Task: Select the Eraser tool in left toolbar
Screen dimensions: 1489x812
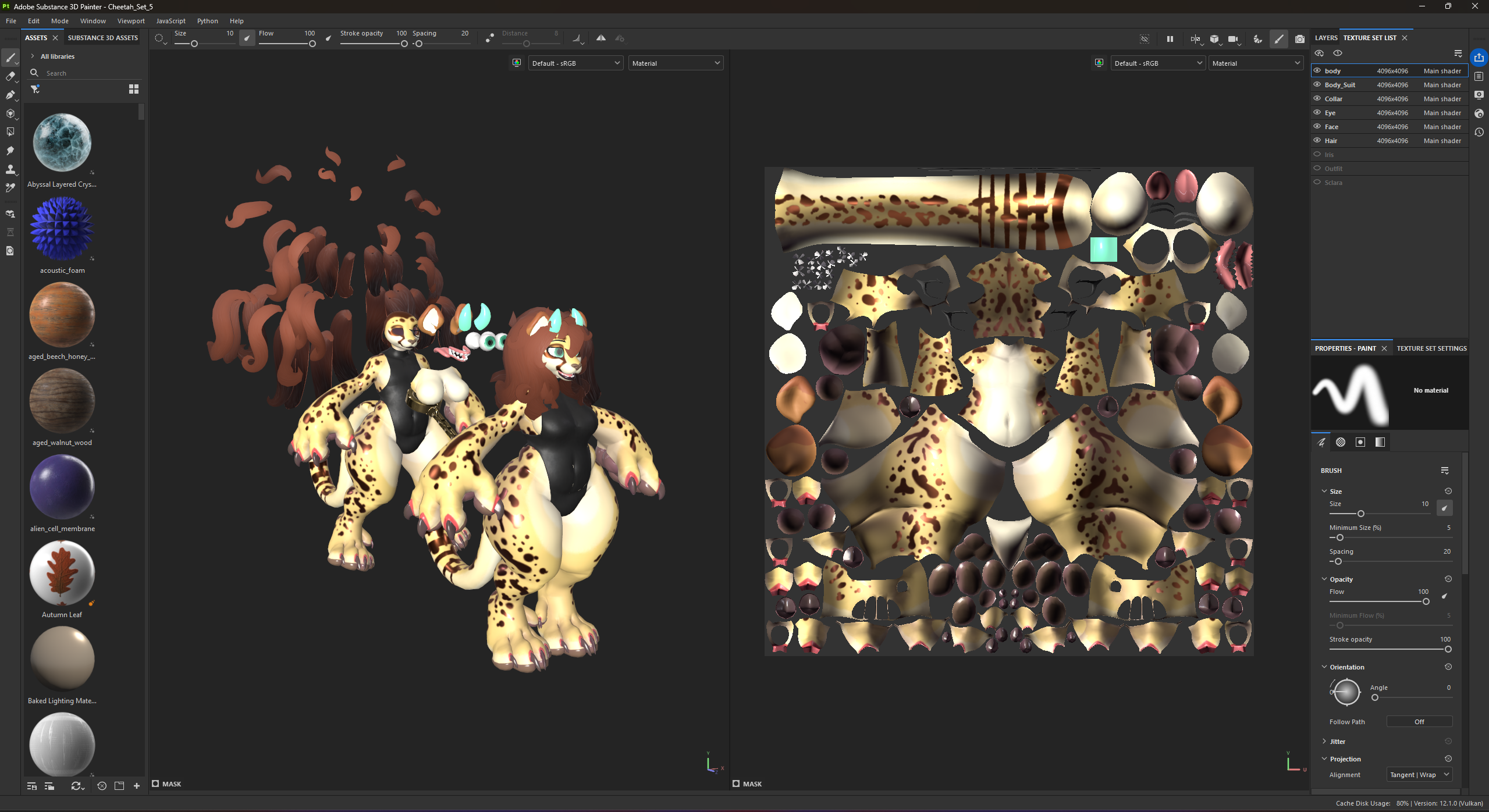Action: 10,76
